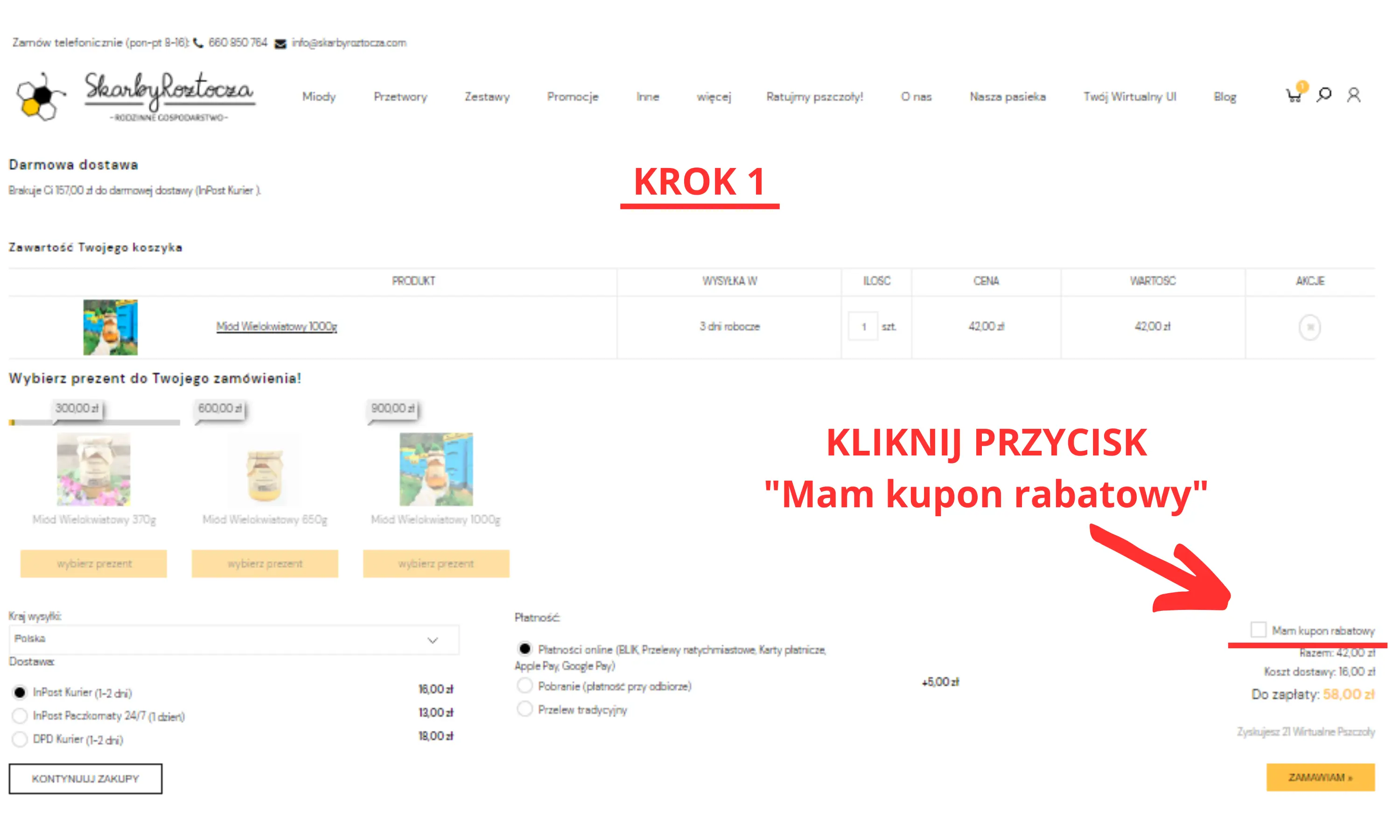The height and width of the screenshot is (840, 1400).
Task: Open Twój Wirtualny Ul page
Action: [x=1129, y=97]
